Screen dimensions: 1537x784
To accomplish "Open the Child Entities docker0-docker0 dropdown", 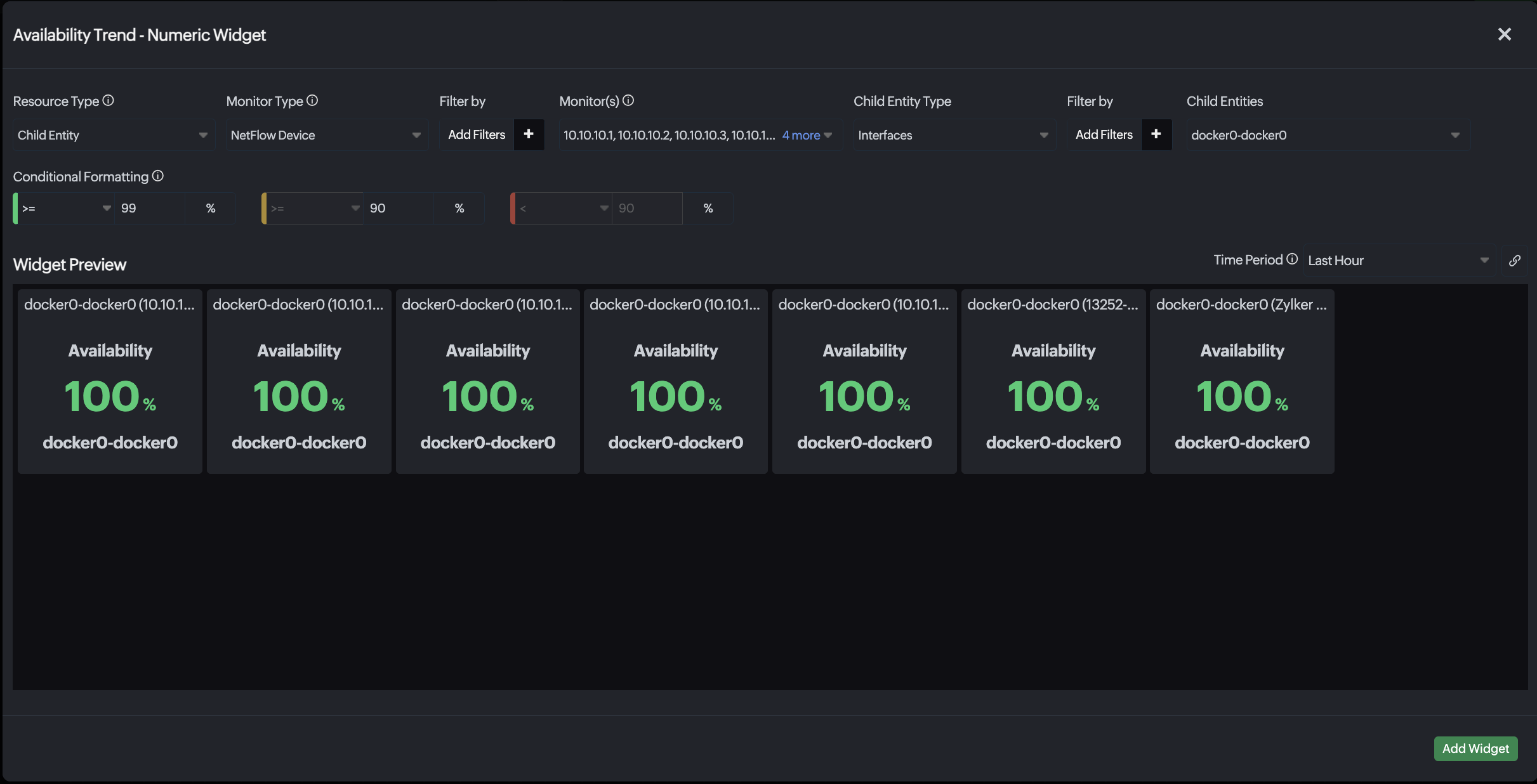I will [1328, 135].
